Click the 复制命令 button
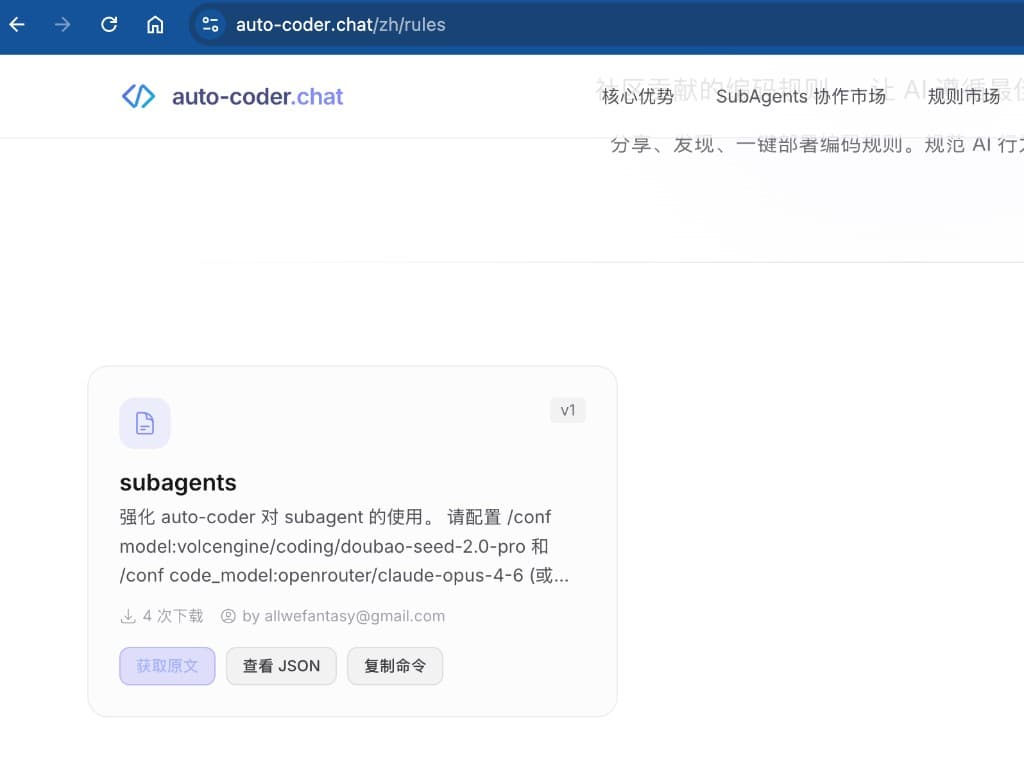The height and width of the screenshot is (763, 1024). click(x=395, y=666)
